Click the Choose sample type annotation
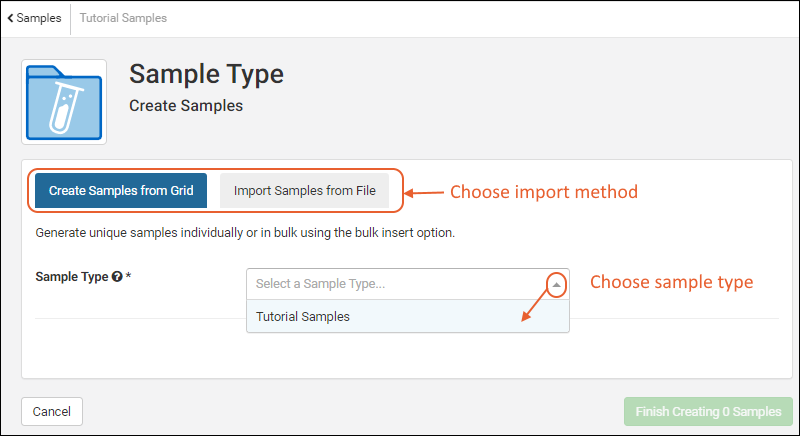Image resolution: width=800 pixels, height=436 pixels. pos(671,282)
